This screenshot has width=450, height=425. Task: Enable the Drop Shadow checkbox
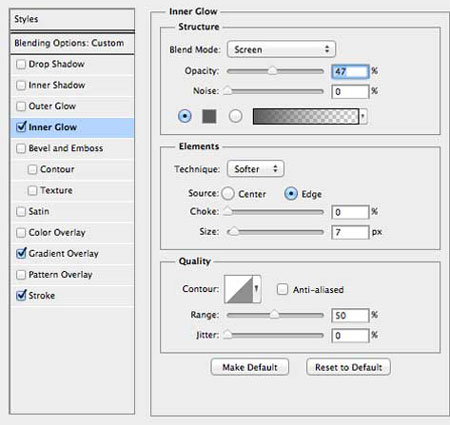21,64
